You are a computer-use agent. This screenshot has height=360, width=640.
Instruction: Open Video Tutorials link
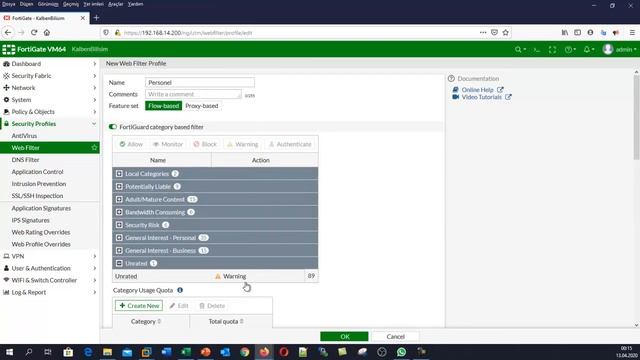click(482, 97)
